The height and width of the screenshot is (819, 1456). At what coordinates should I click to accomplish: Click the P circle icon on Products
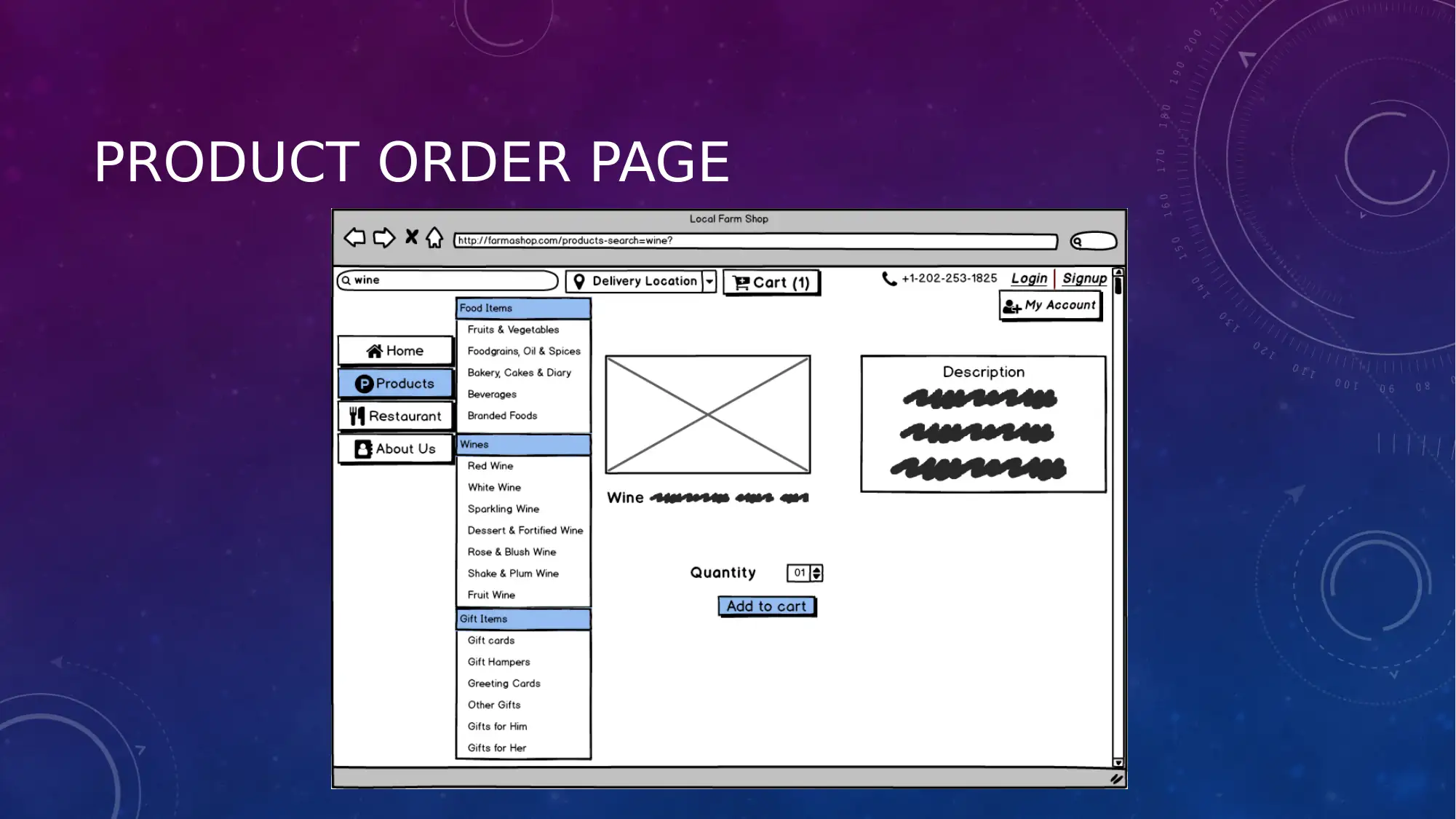[364, 384]
